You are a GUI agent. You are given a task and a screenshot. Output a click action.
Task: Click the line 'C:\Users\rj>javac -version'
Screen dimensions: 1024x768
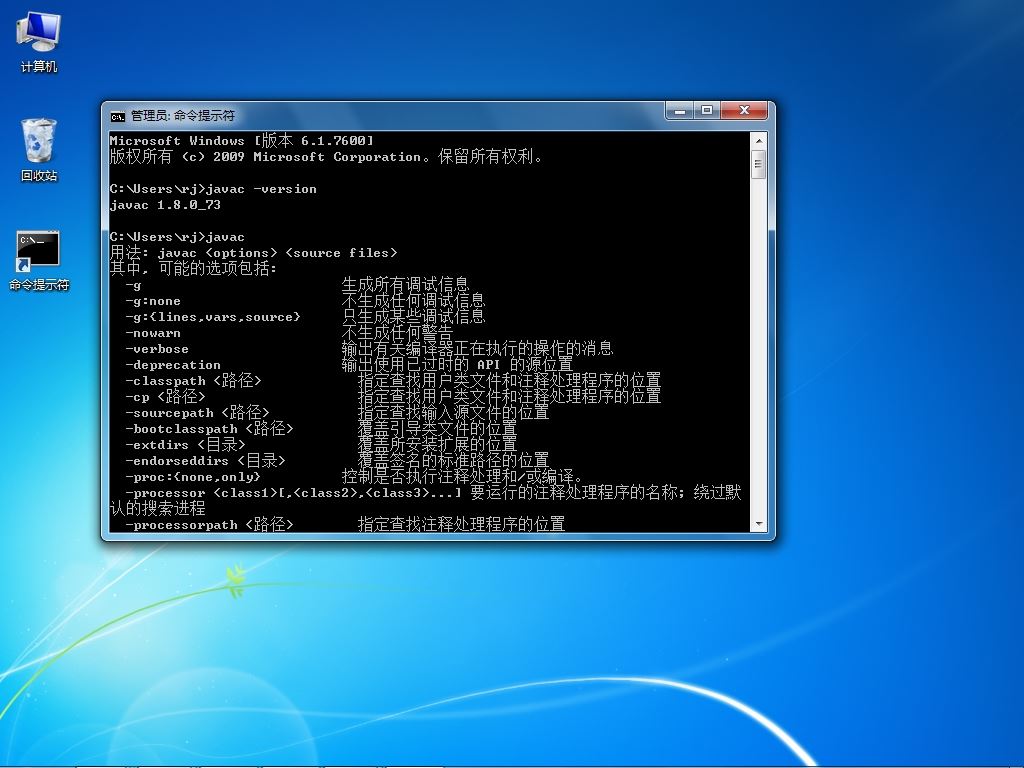tap(213, 189)
